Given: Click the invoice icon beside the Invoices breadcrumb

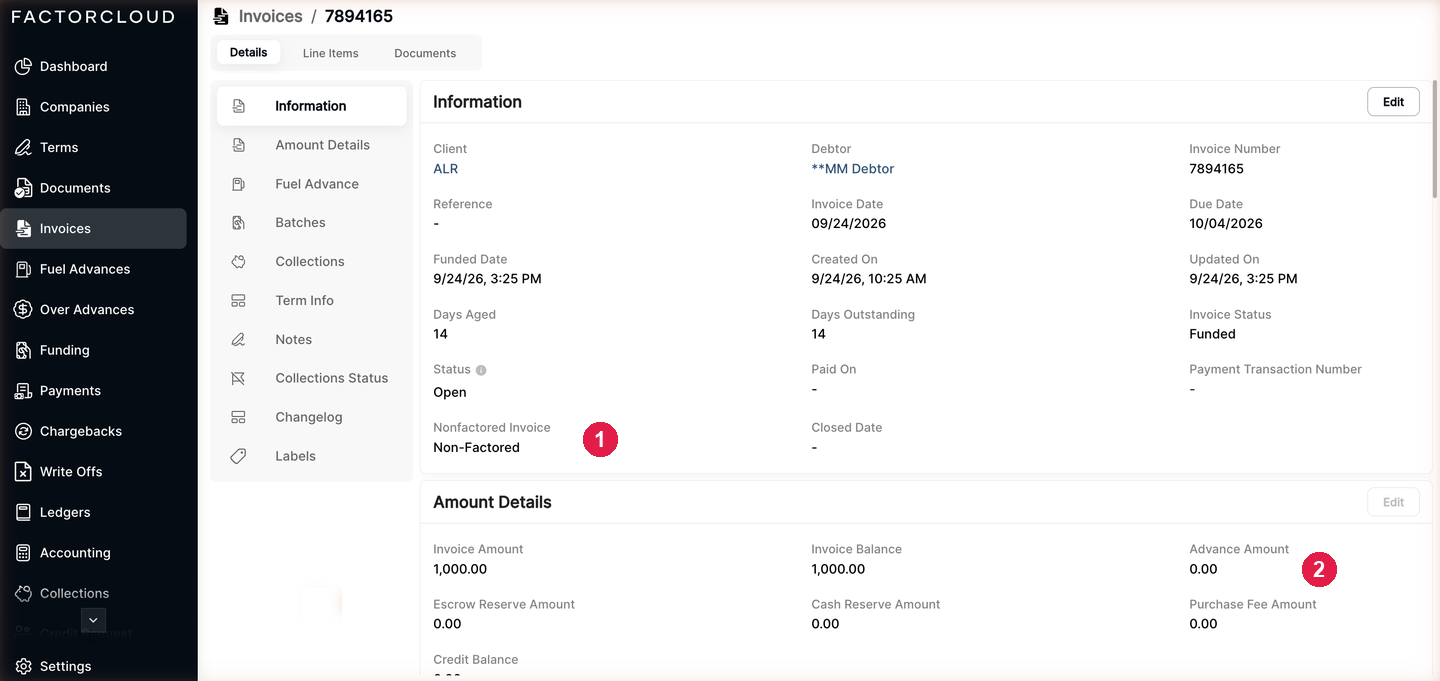Looking at the screenshot, I should pyautogui.click(x=222, y=16).
